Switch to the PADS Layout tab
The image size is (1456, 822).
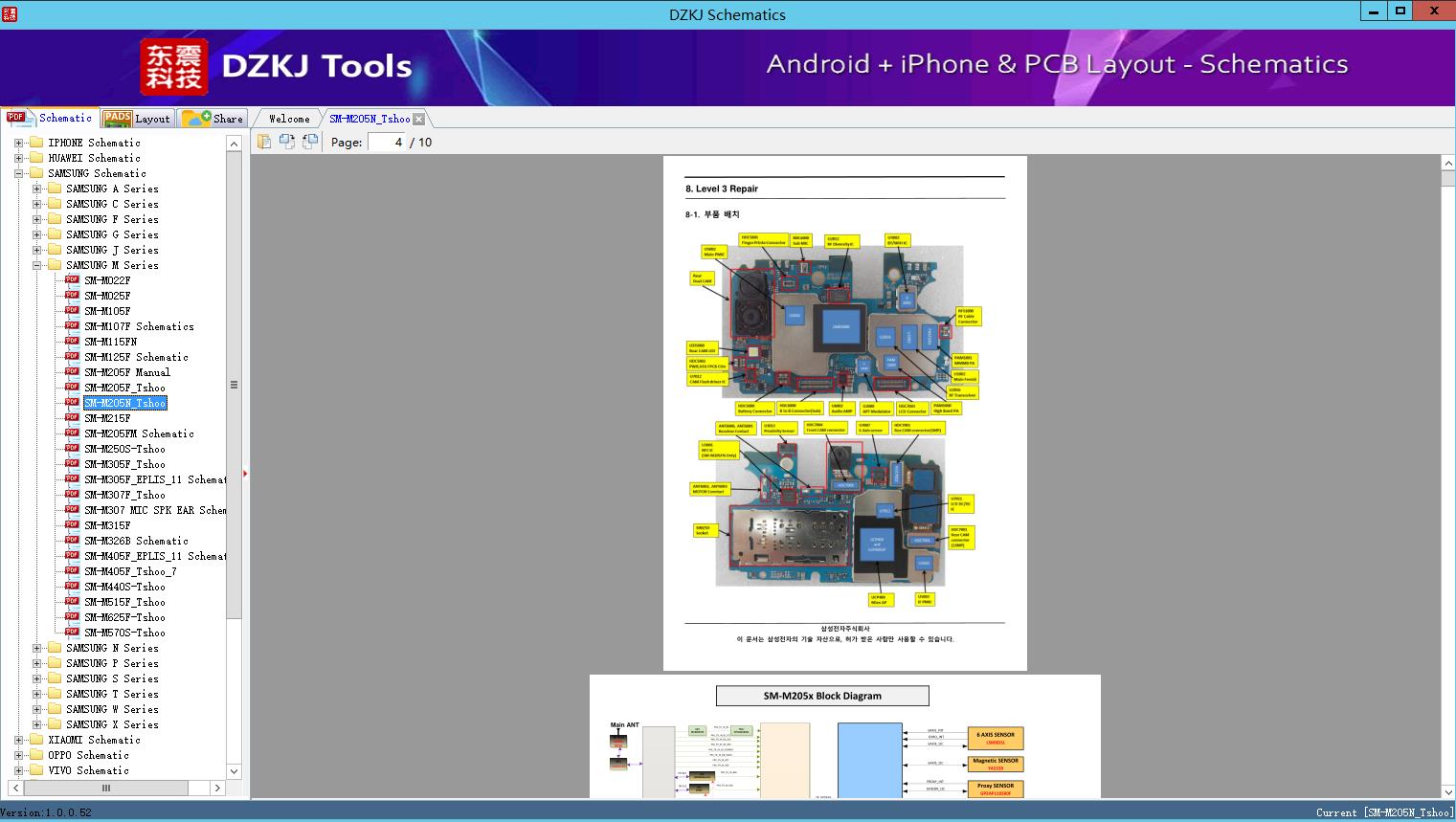(136, 119)
